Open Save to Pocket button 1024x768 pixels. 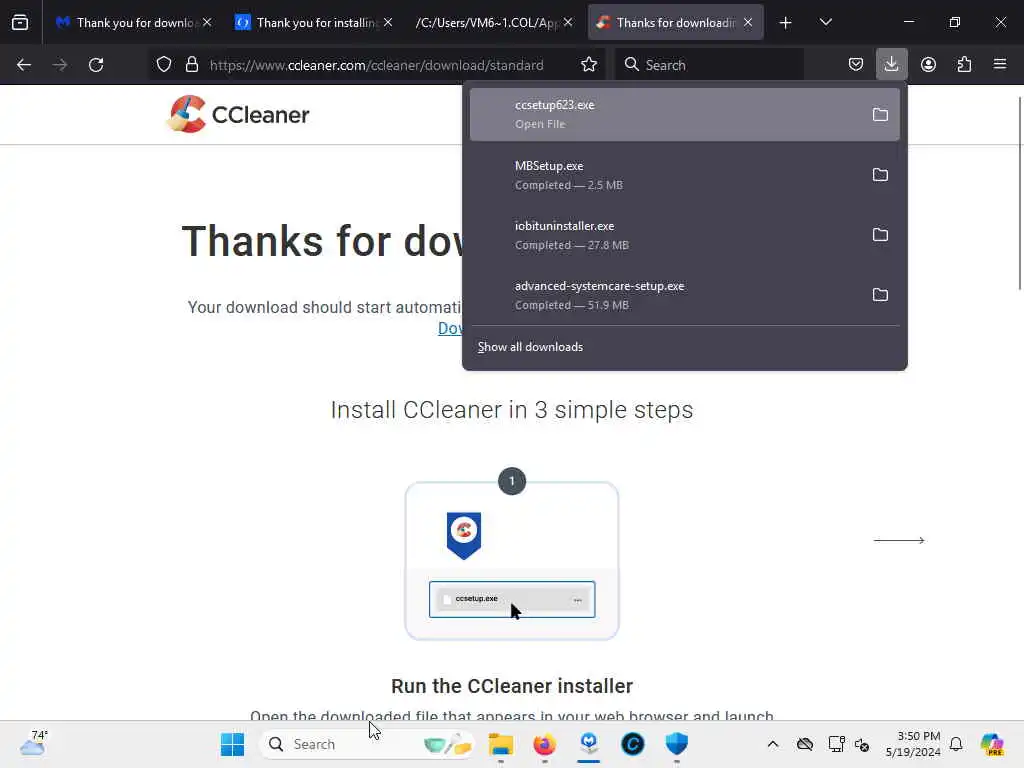point(856,65)
